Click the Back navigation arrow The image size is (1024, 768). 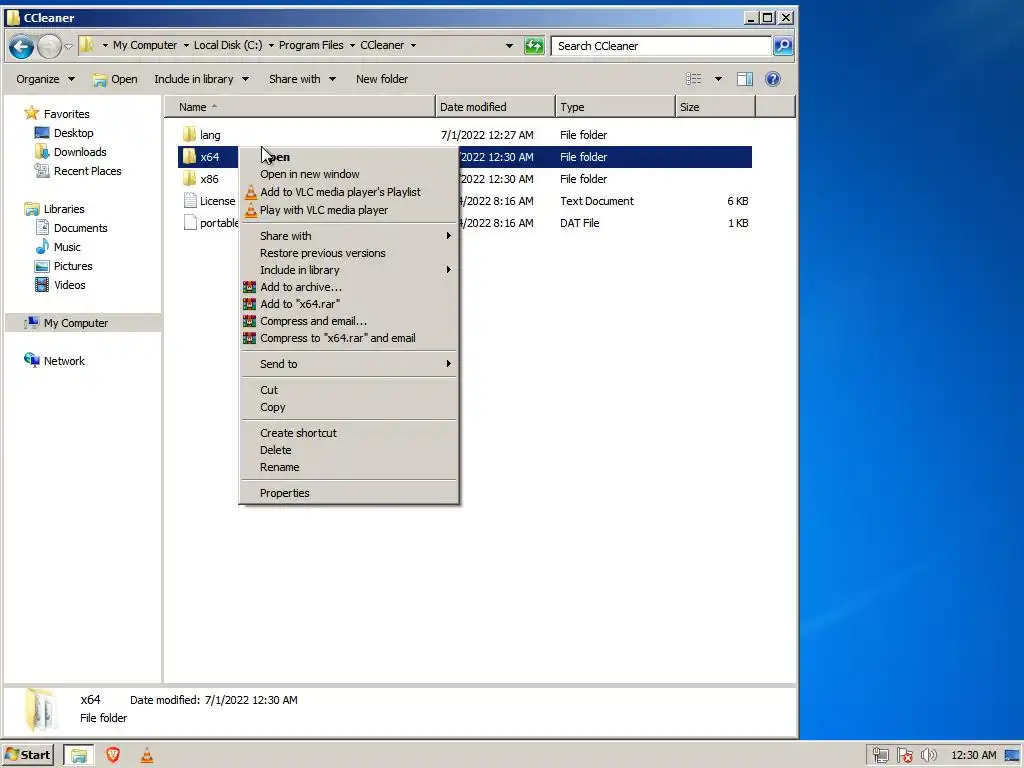click(21, 46)
